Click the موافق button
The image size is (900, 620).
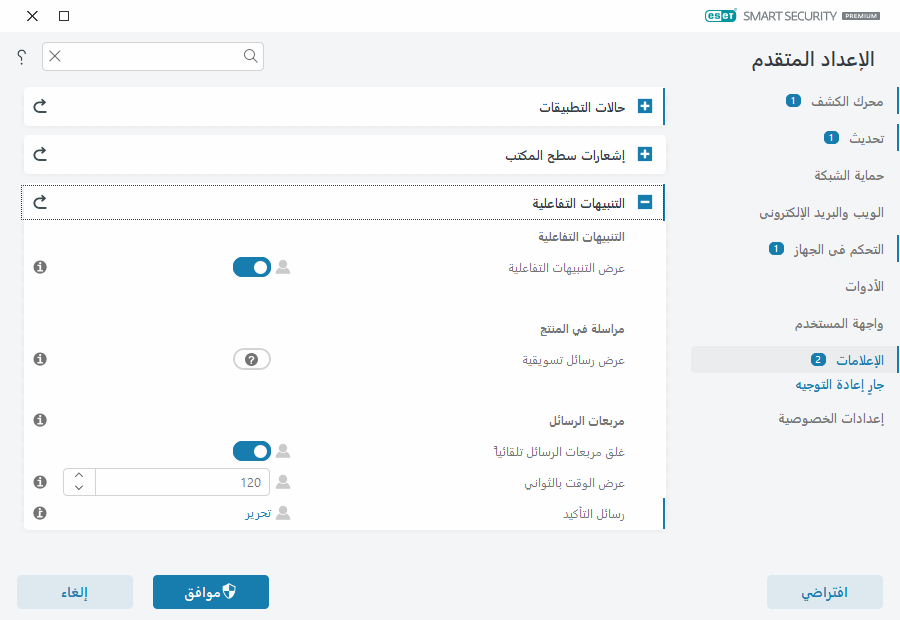point(211,592)
